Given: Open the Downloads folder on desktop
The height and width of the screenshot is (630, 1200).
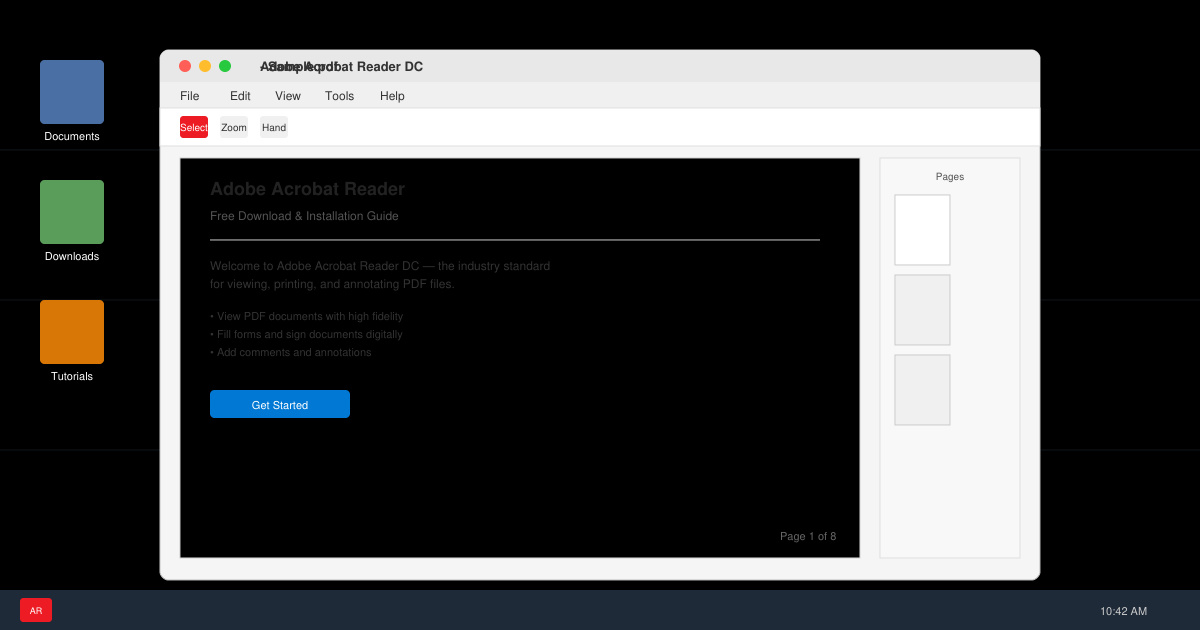Looking at the screenshot, I should (72, 212).
